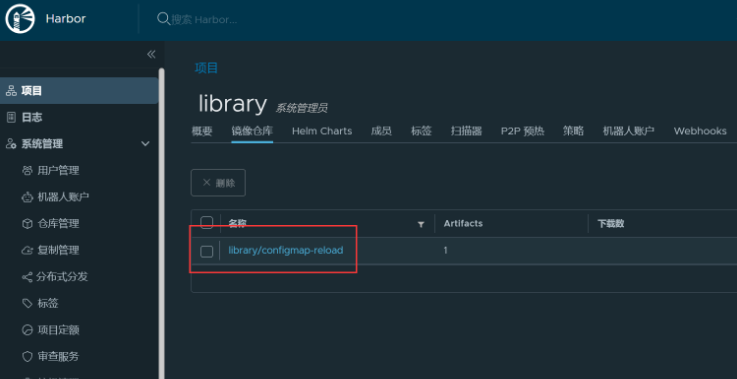Toggle the select-all header checkbox
Image resolution: width=737 pixels, height=379 pixels.
(x=207, y=222)
